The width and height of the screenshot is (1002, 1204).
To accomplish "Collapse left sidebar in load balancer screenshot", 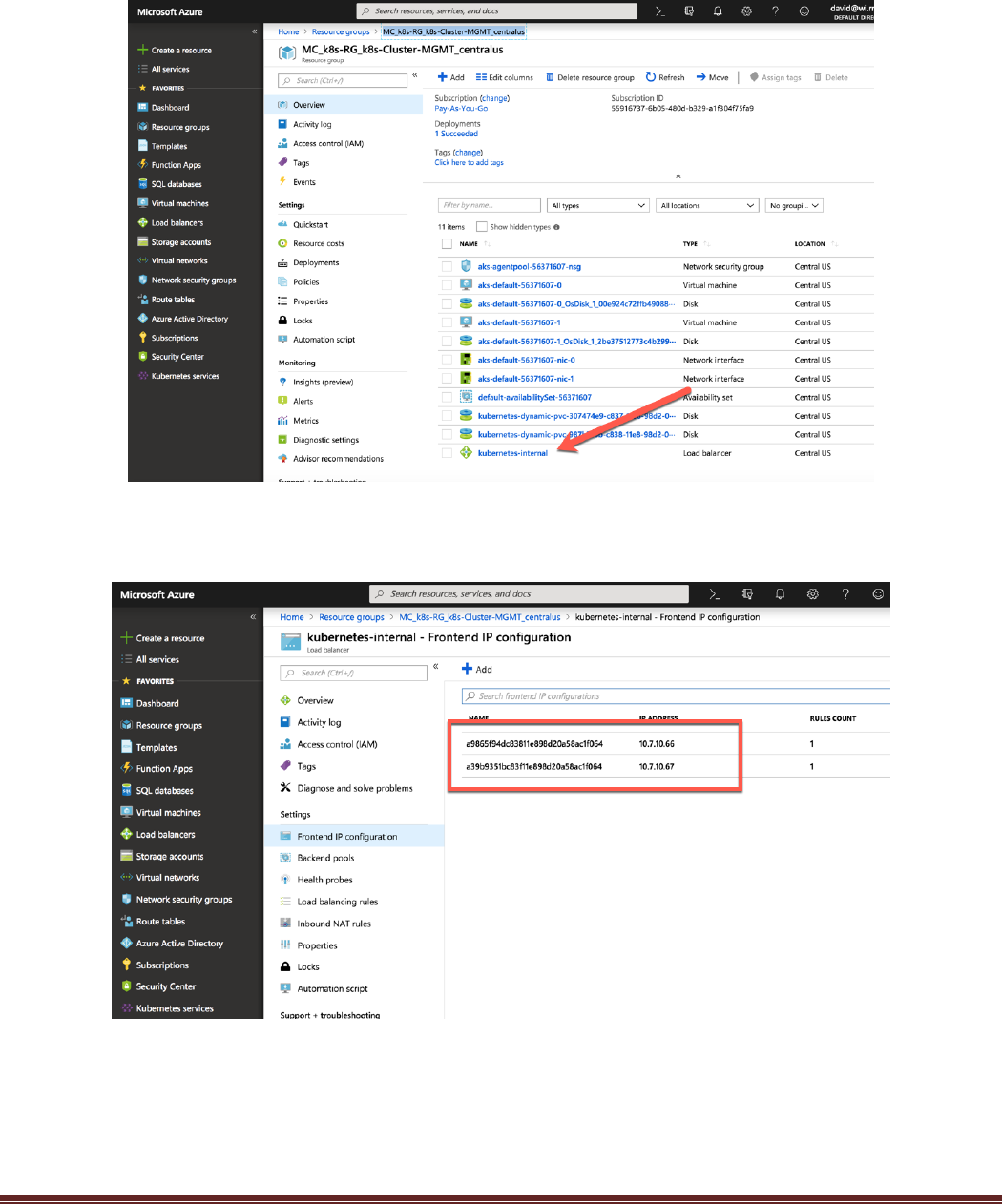I will [253, 617].
